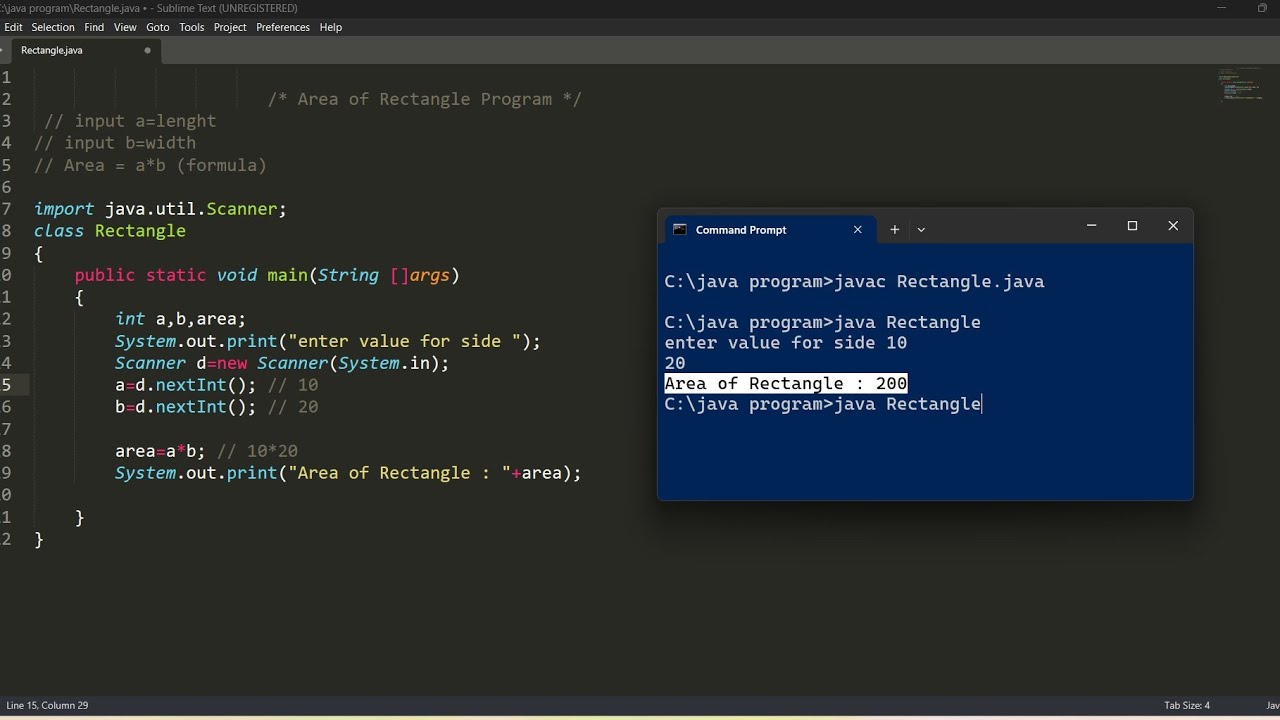
Task: Click the 'b=d.nextInt(); // 20' line
Action: [x=216, y=407]
